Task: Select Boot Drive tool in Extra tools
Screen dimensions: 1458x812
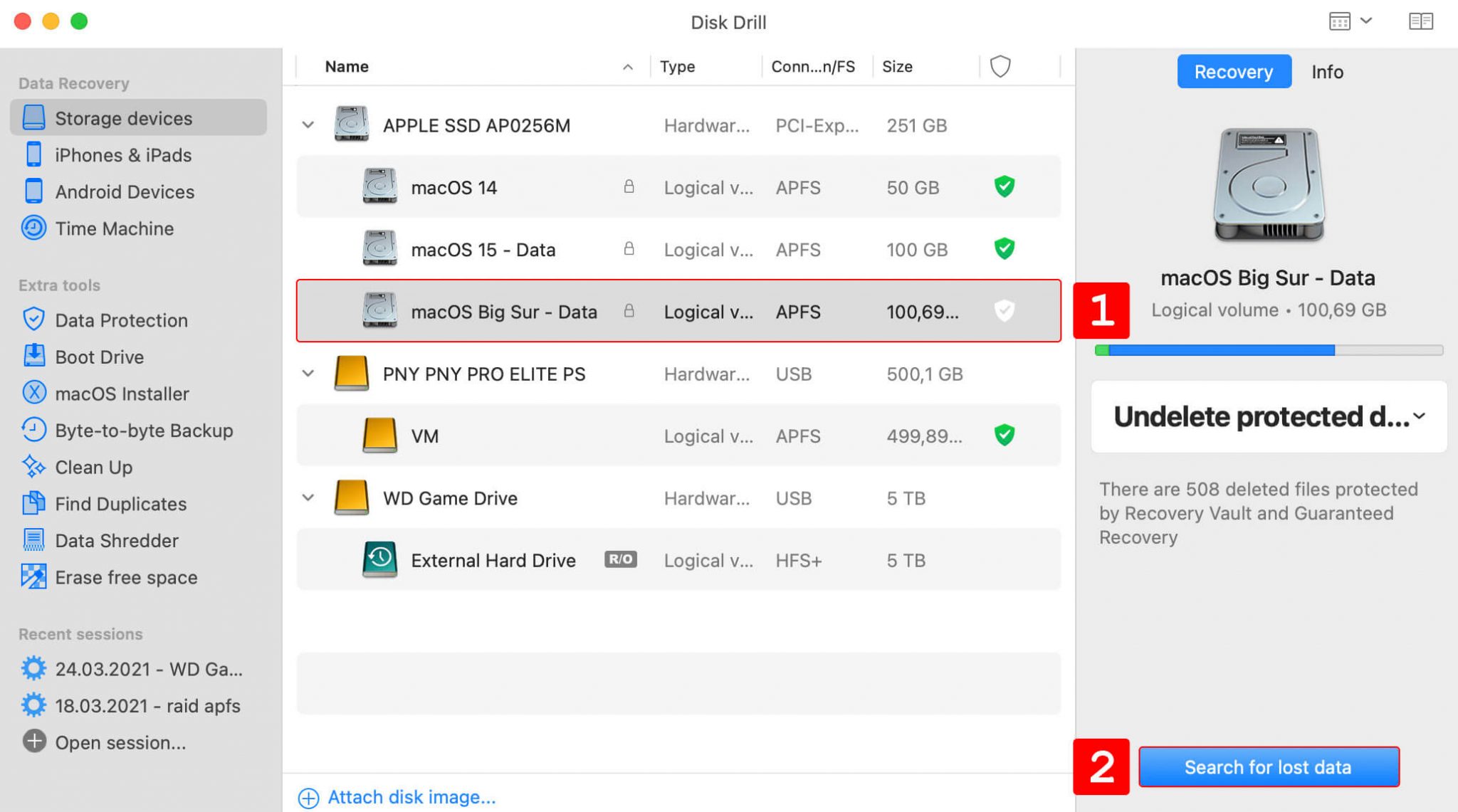Action: point(99,356)
